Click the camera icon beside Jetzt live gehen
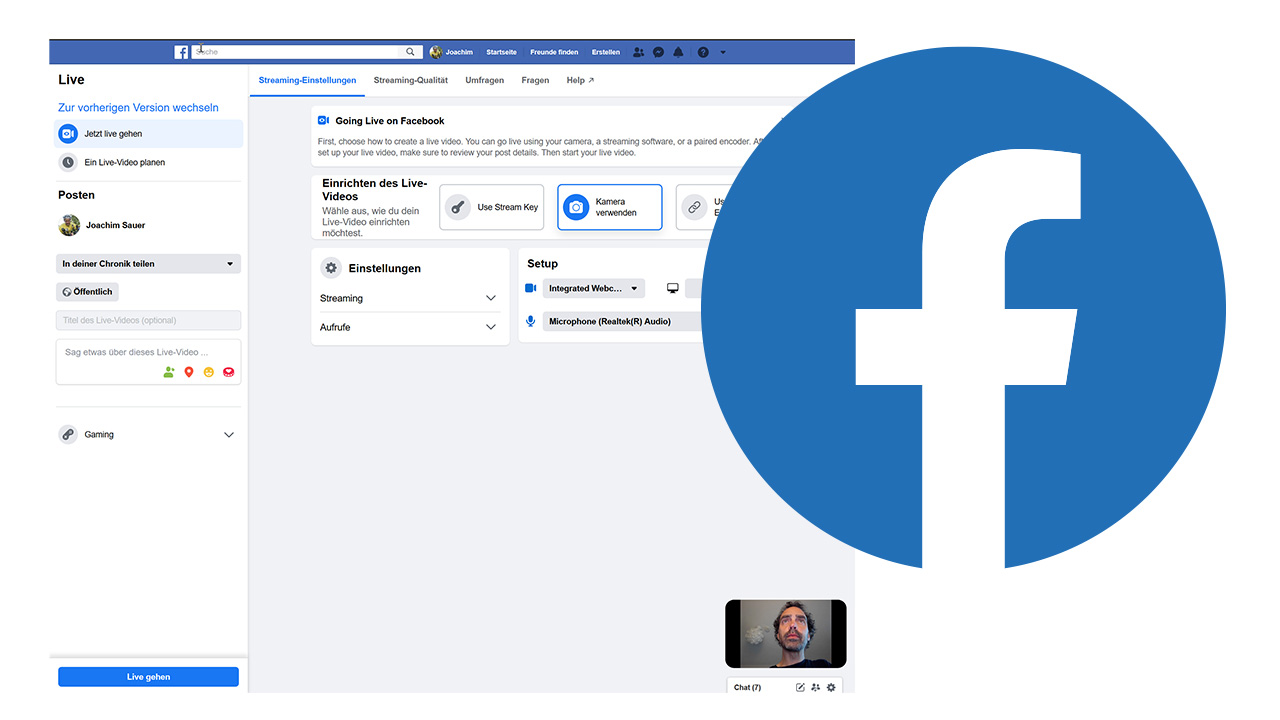The image size is (1280, 720). [68, 134]
